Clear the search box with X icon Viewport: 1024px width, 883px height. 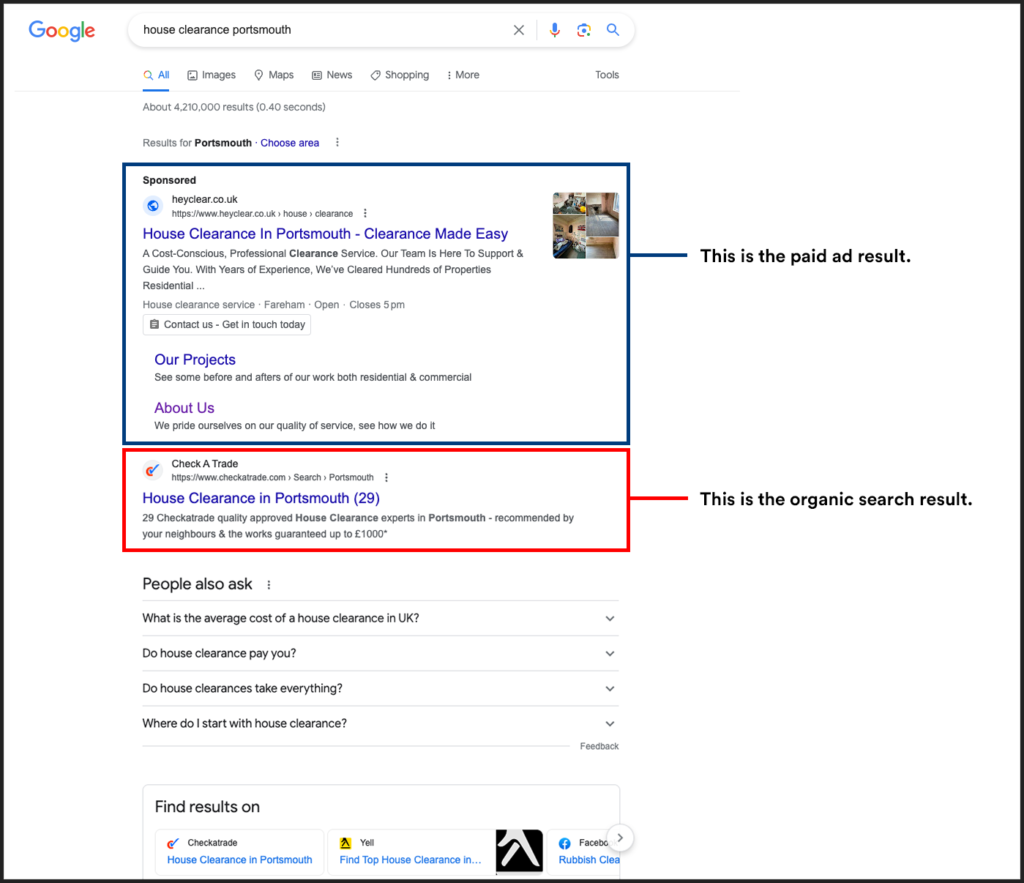point(518,30)
